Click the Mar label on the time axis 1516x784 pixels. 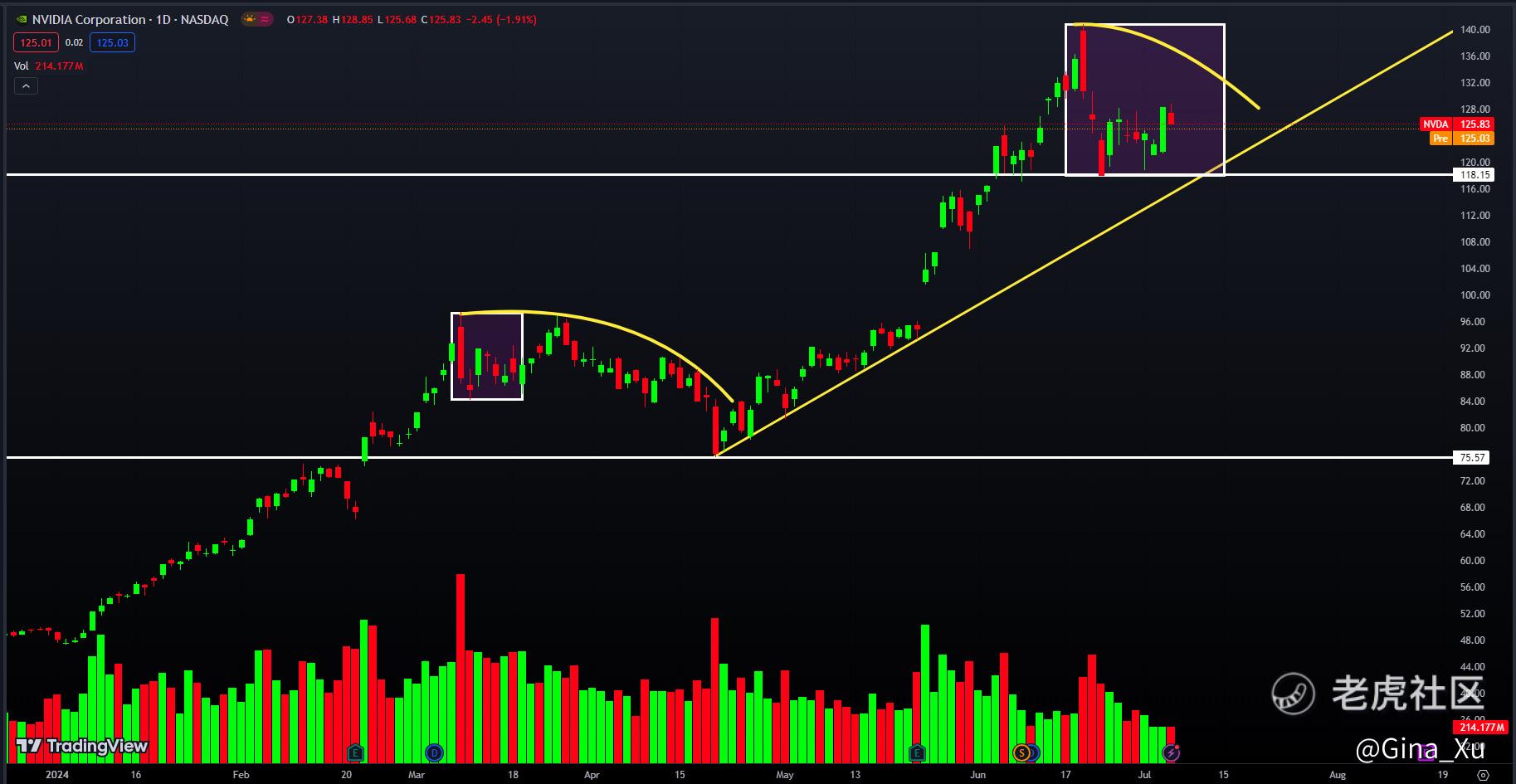(x=417, y=775)
